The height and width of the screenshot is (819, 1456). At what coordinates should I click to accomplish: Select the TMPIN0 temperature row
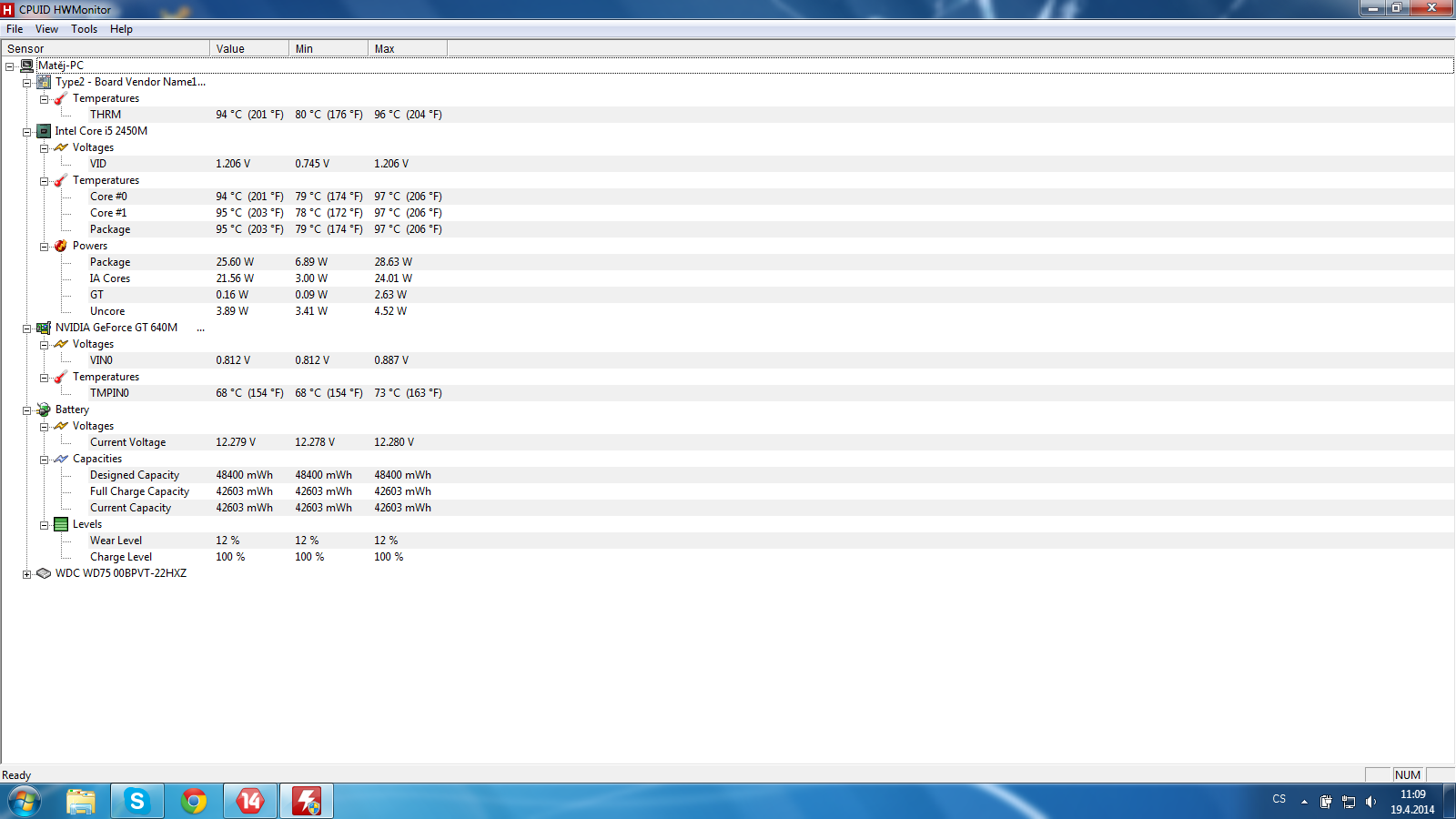(728, 393)
